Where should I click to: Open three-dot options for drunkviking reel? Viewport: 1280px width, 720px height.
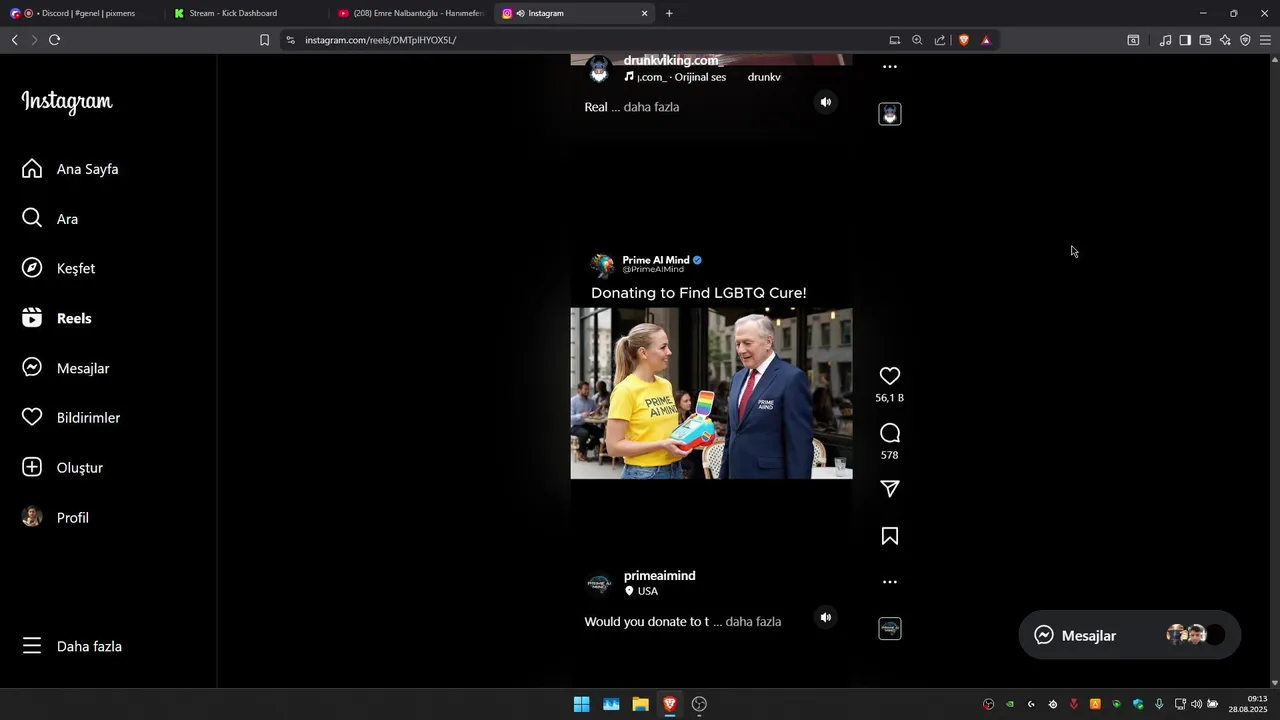890,67
